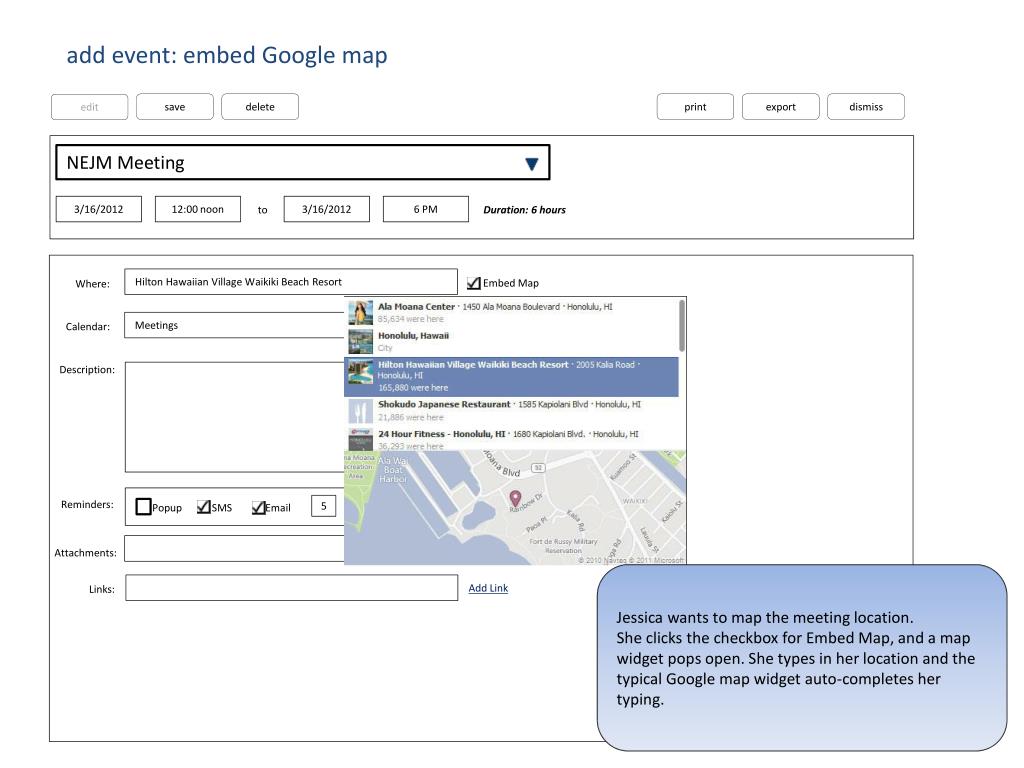This screenshot has height=768, width=1024.
Task: Open the Calendar Meetings combo box
Action: [x=234, y=325]
